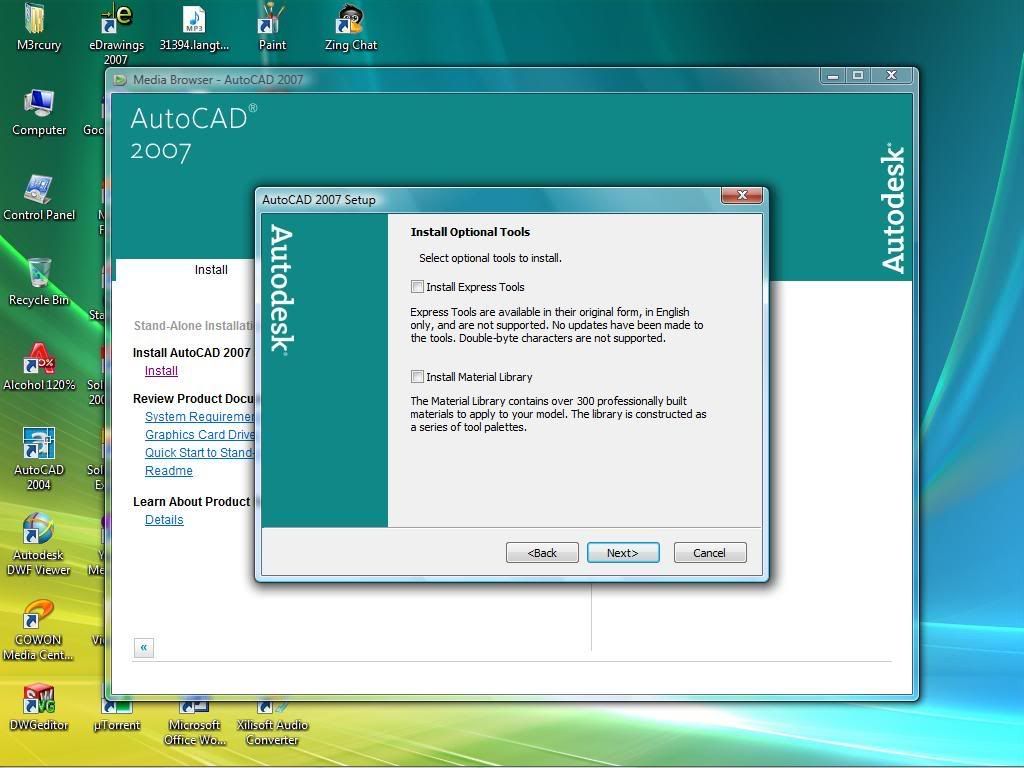The width and height of the screenshot is (1024, 768).
Task: Open the Computer desktop icon
Action: coord(39,112)
